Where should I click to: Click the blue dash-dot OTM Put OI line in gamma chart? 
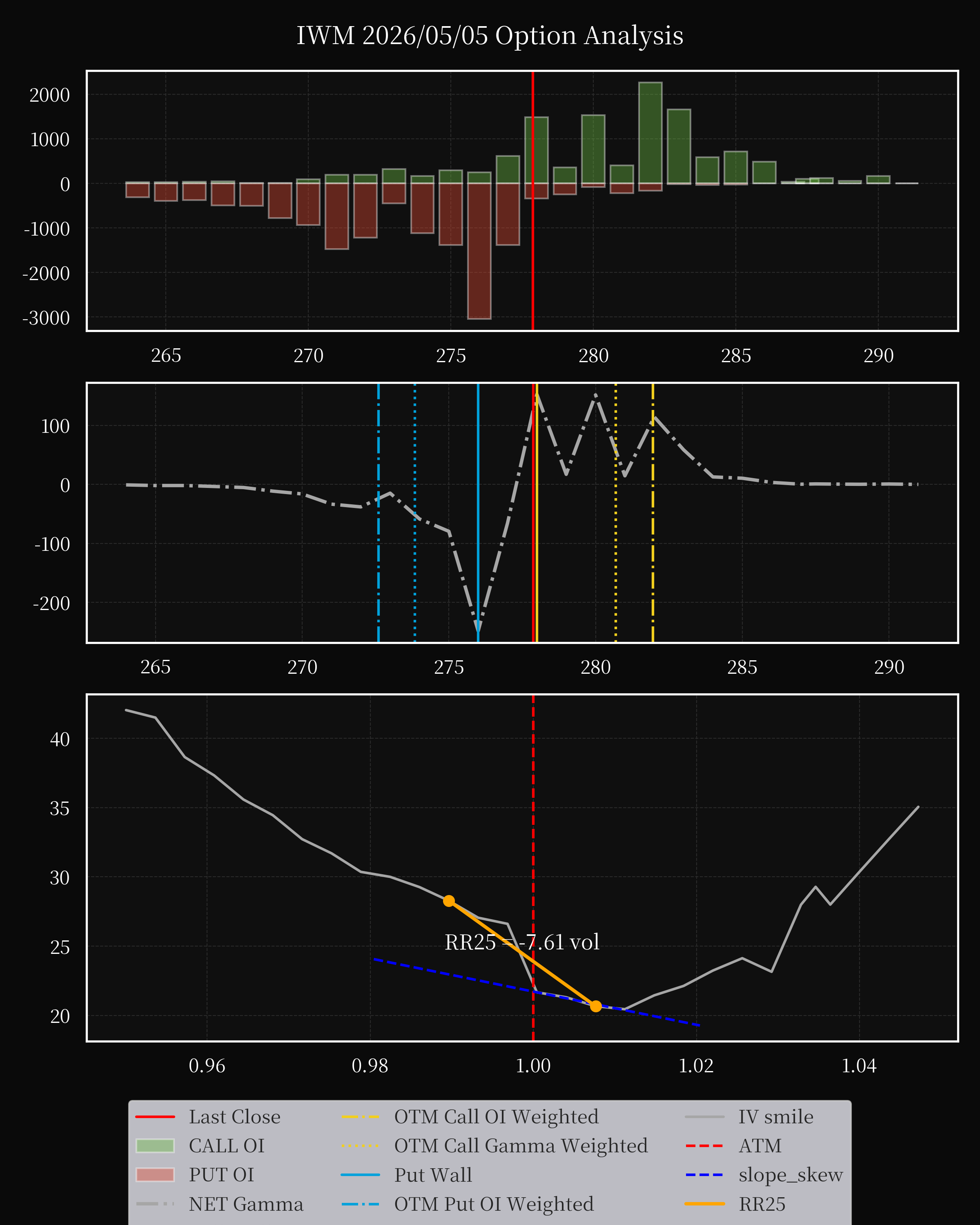coord(379,512)
